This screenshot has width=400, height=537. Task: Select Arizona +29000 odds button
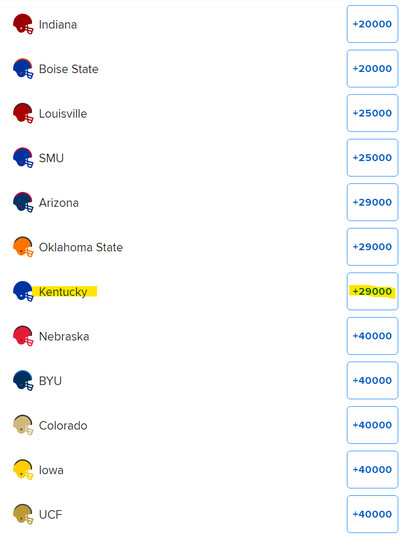pyautogui.click(x=372, y=202)
